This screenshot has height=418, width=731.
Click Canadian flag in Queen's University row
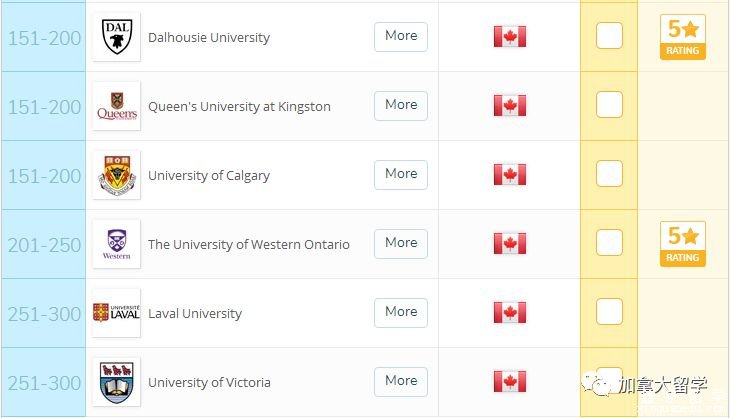coord(510,105)
